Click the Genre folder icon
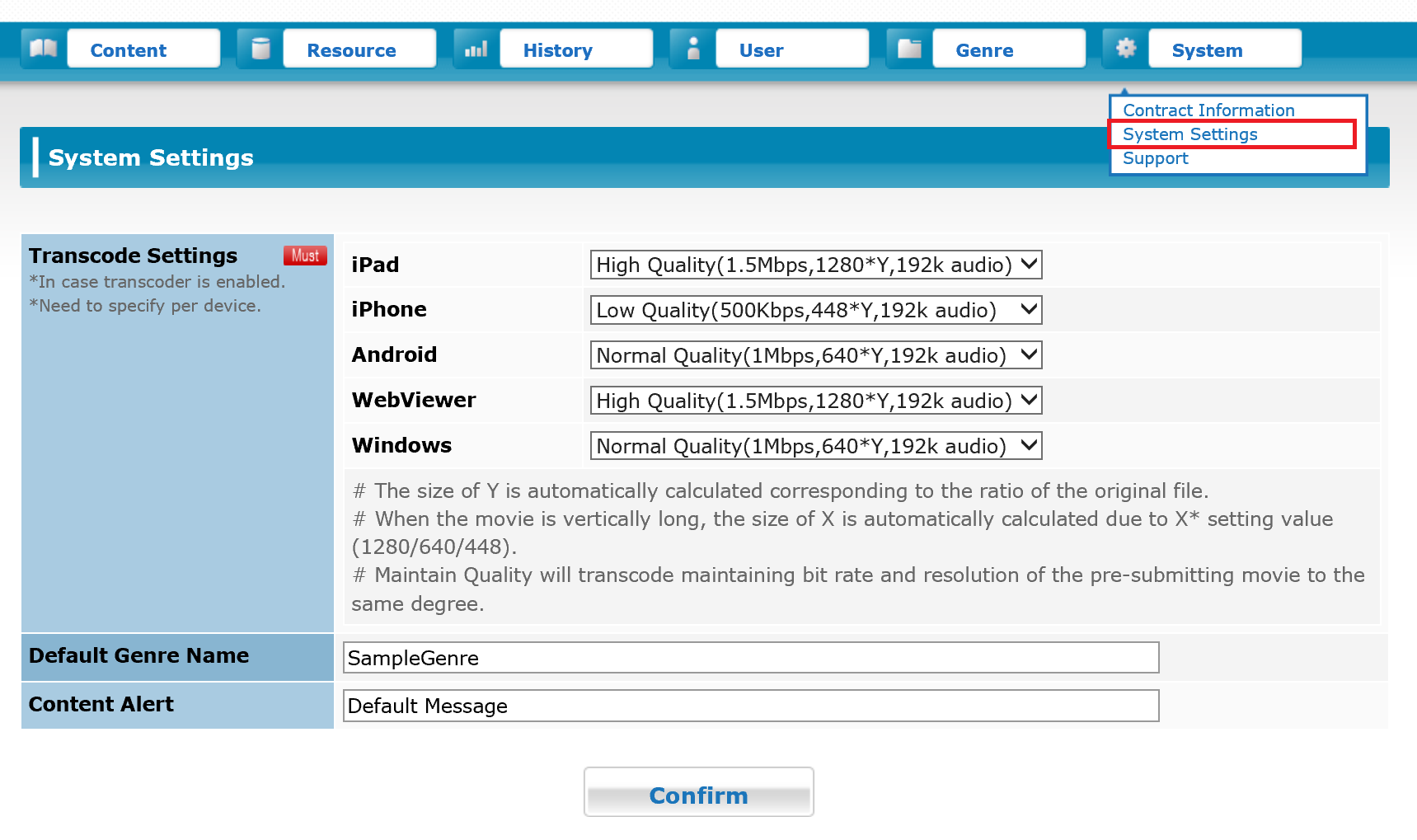Viewport: 1417px width, 840px height. tap(909, 49)
